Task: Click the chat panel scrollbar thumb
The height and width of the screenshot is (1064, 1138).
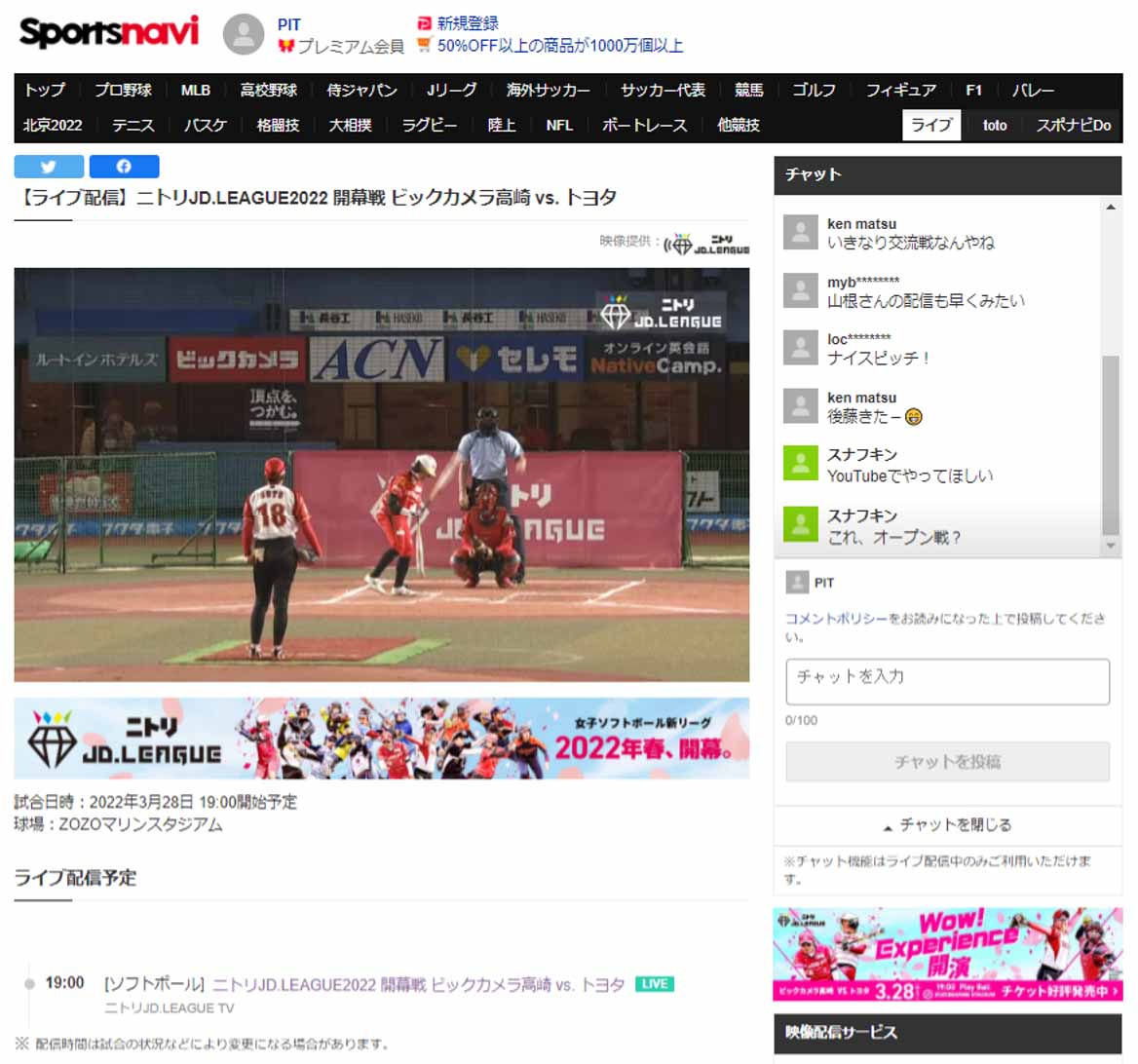Action: click(x=1111, y=445)
